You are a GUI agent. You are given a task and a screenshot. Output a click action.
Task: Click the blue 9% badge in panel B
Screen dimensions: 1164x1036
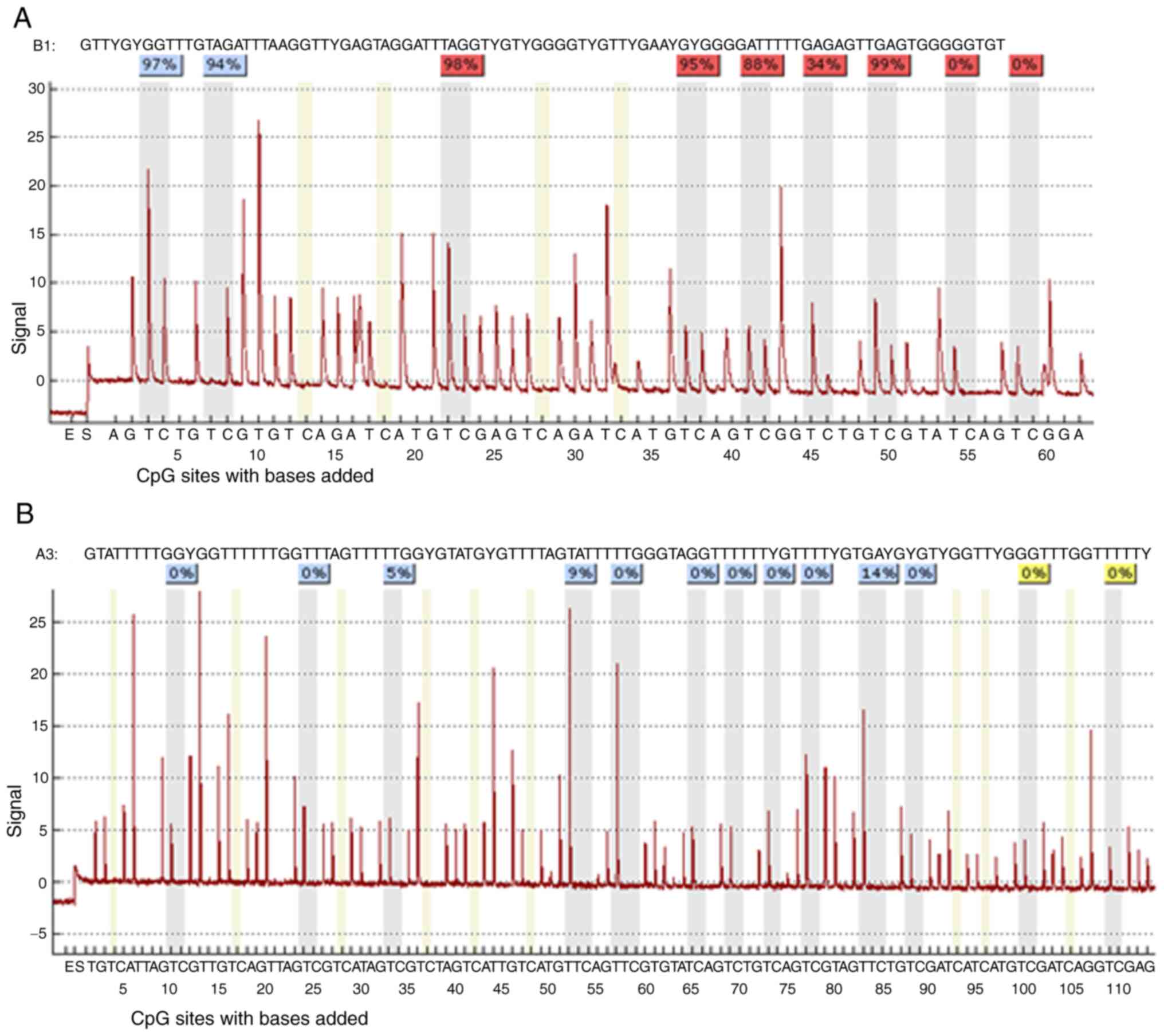point(580,572)
